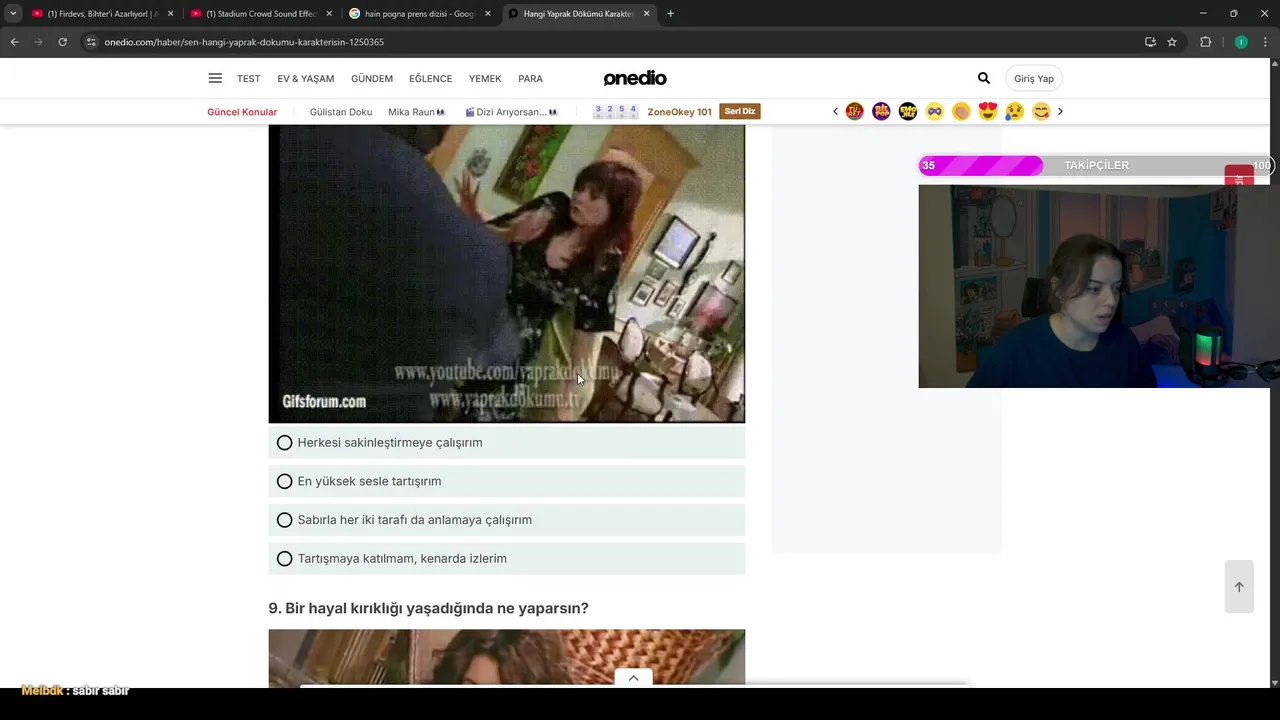Open the Gülistan Doku topic link

341,112
